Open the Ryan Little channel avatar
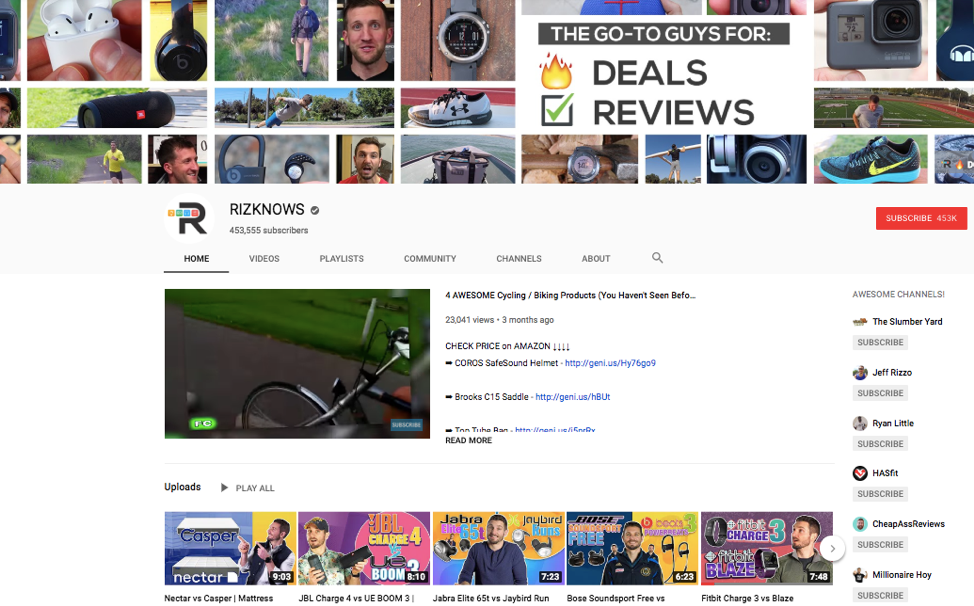Image resolution: width=974 pixels, height=606 pixels. (x=859, y=423)
